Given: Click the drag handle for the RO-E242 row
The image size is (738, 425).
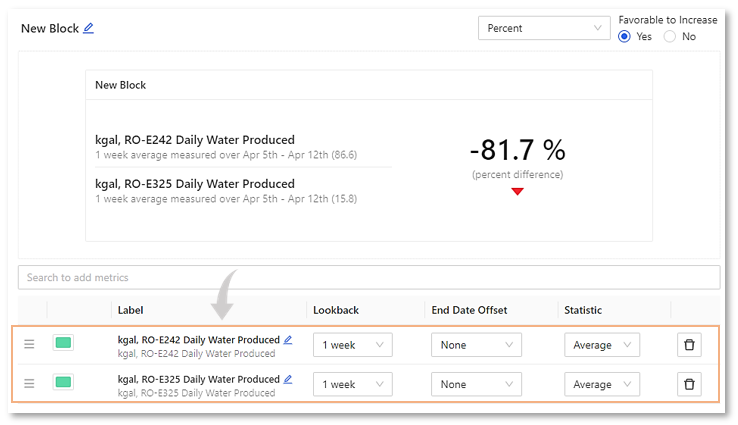Looking at the screenshot, I should [x=29, y=344].
